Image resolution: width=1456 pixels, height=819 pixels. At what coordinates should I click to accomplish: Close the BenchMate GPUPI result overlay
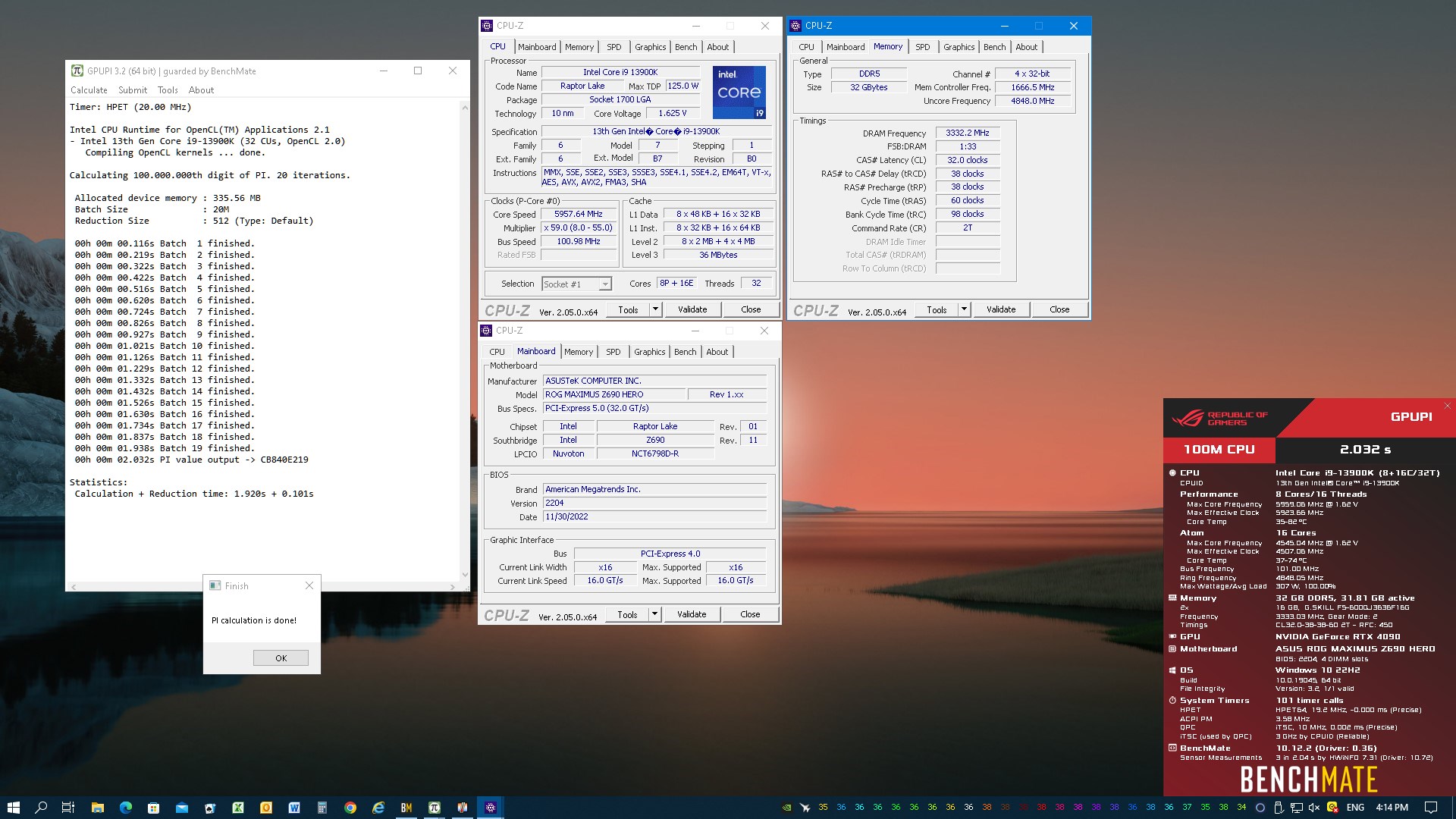tap(1447, 406)
